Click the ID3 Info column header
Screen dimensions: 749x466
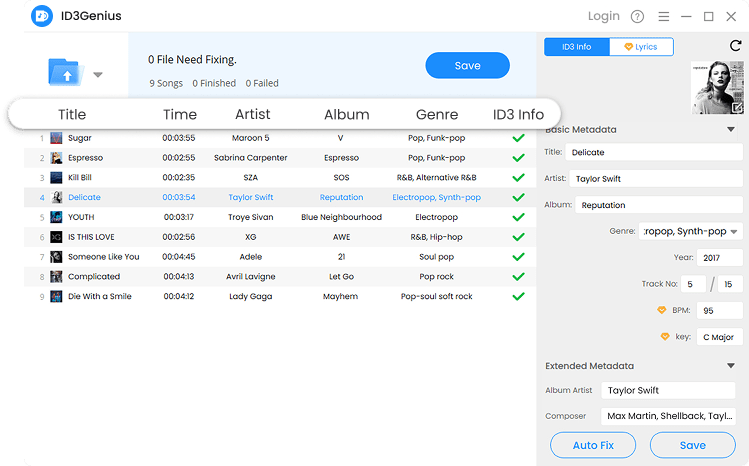(x=518, y=115)
